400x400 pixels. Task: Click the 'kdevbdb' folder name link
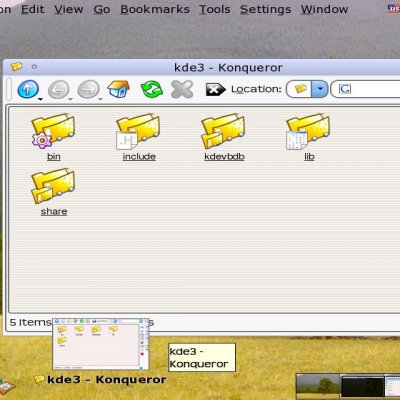(224, 156)
